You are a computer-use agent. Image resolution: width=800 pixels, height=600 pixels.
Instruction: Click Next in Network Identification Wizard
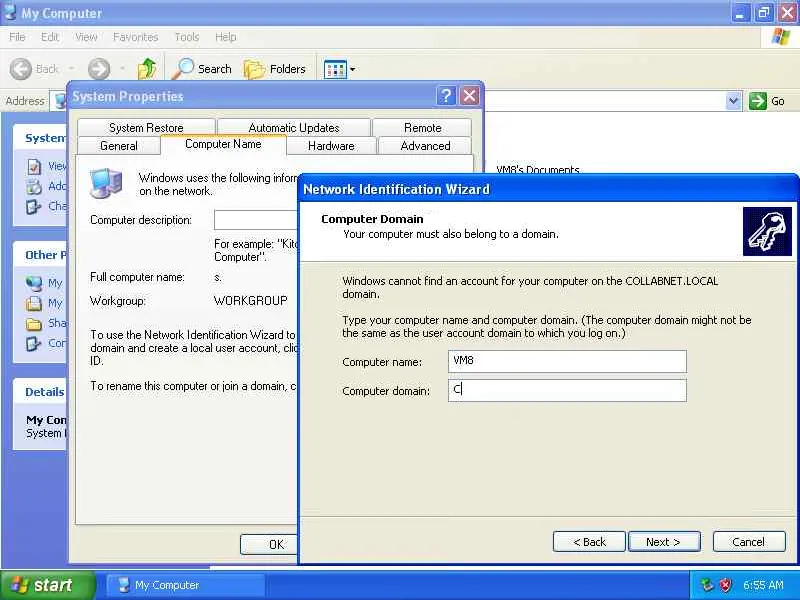664,542
